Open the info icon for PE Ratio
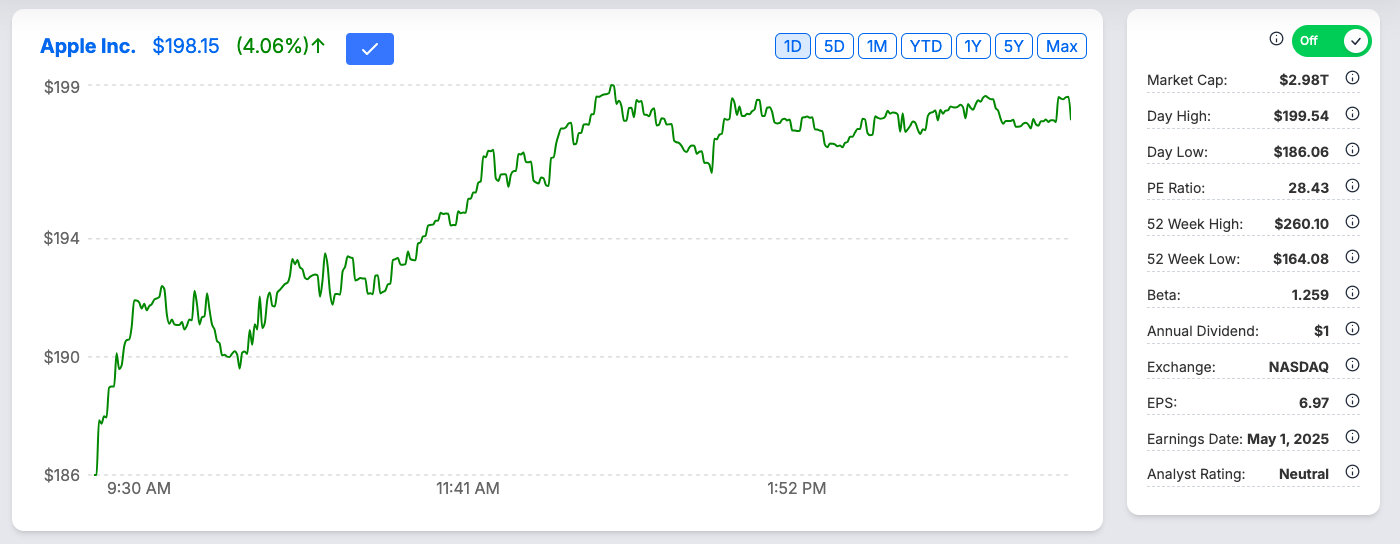 [x=1352, y=186]
